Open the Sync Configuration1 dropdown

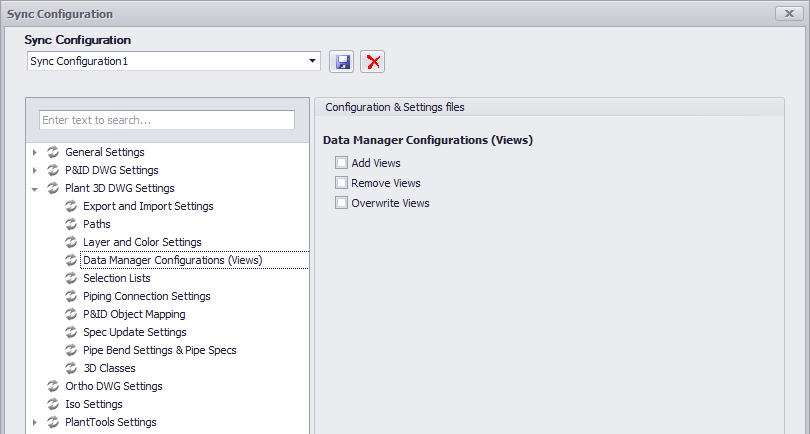tap(312, 61)
